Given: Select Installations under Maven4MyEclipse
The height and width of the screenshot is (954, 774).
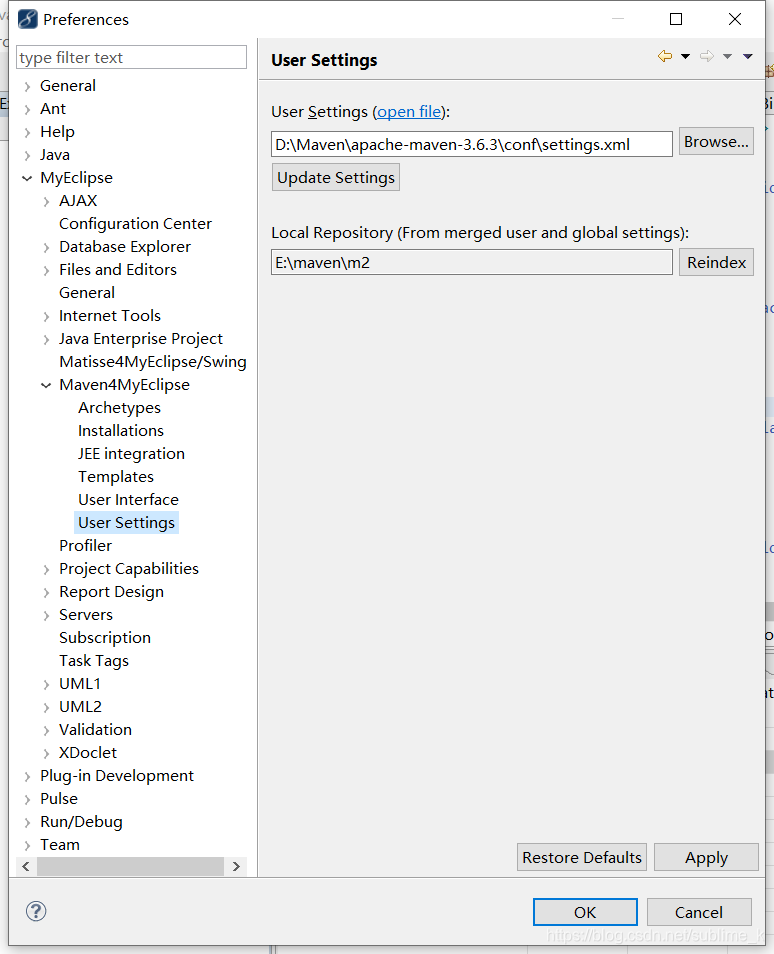Looking at the screenshot, I should tap(121, 431).
